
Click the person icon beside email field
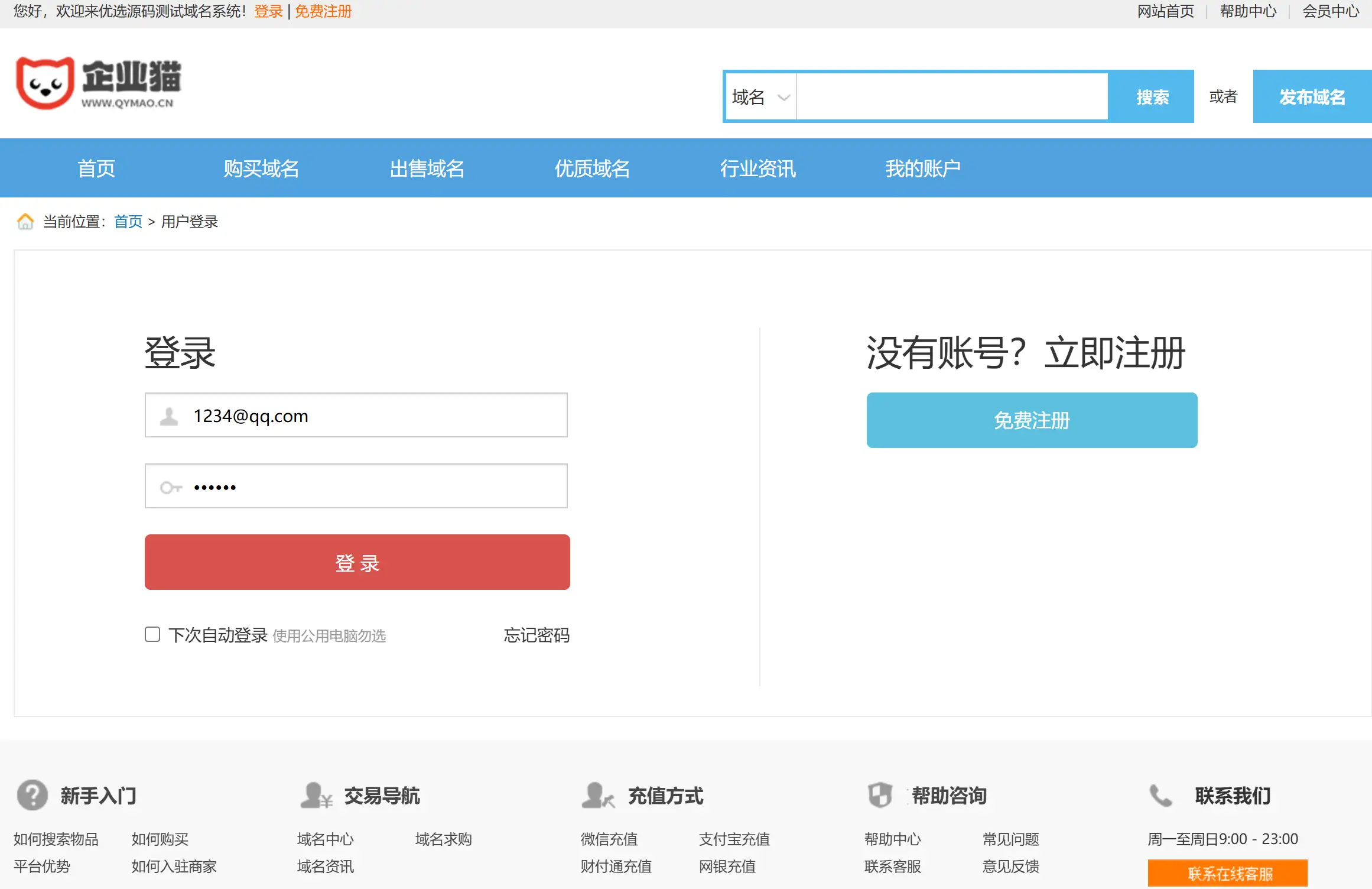pyautogui.click(x=170, y=415)
